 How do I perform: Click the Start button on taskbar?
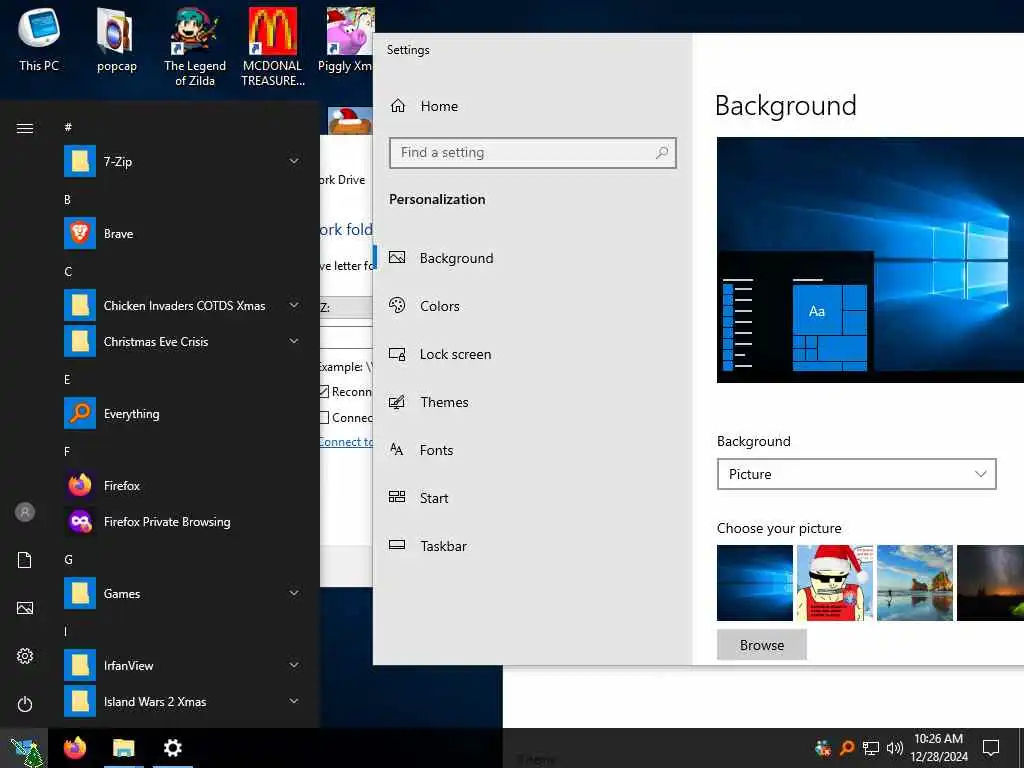tap(25, 748)
